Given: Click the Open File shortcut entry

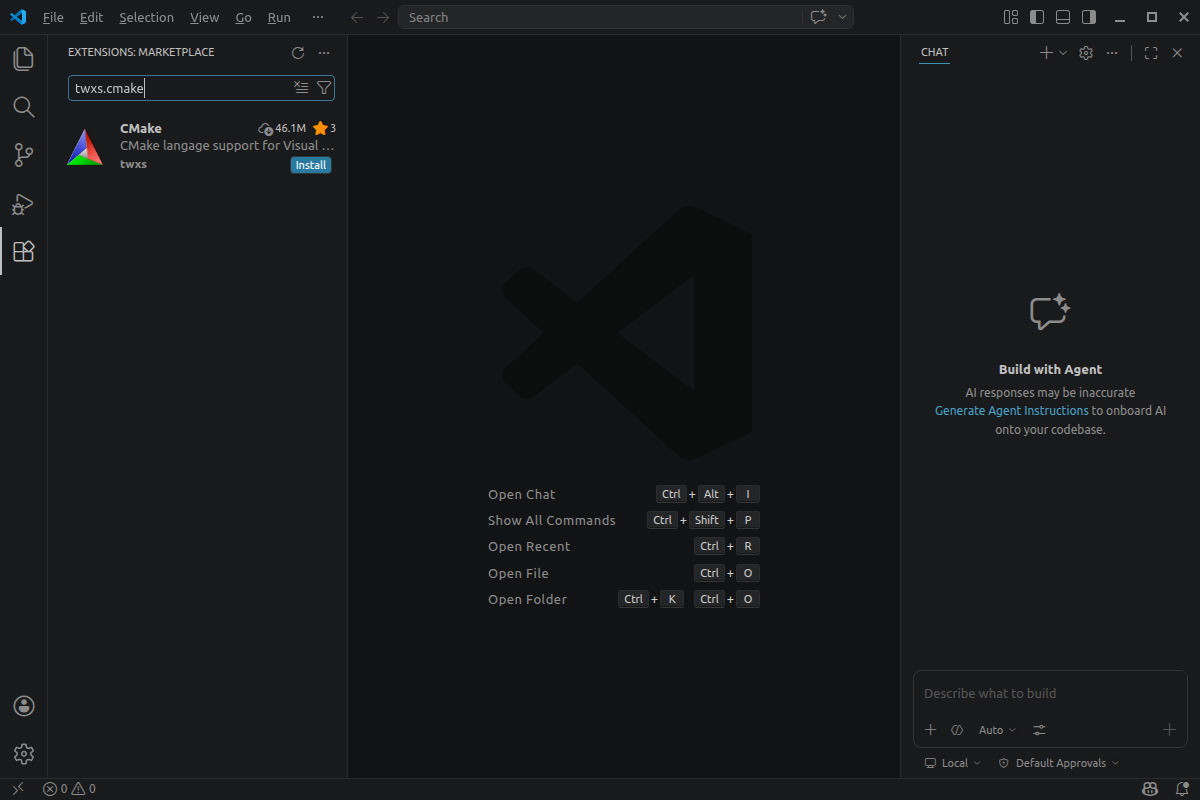Looking at the screenshot, I should [518, 573].
